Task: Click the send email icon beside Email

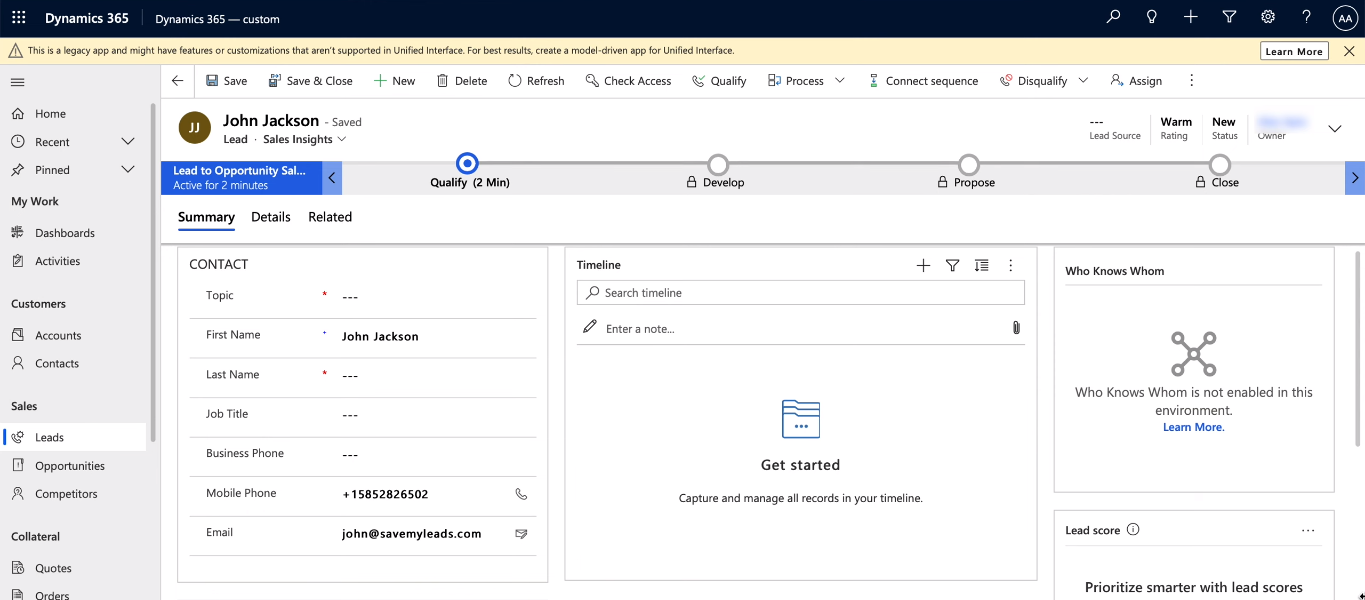Action: pos(521,534)
